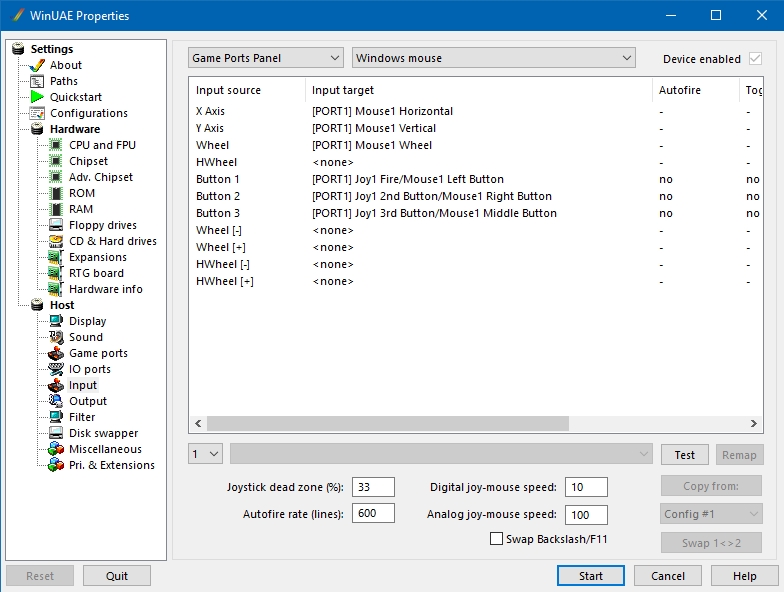Click the Quit button
This screenshot has width=784, height=592.
(x=116, y=576)
